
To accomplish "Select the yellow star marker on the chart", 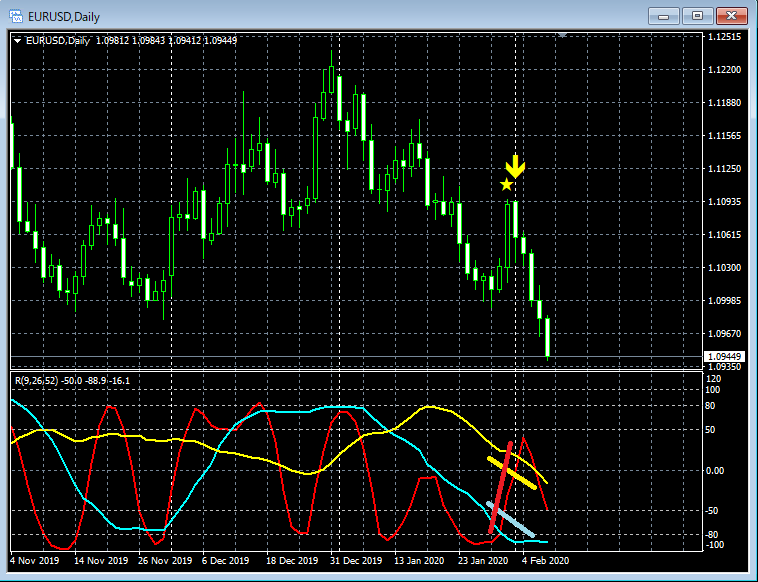I will (x=506, y=185).
